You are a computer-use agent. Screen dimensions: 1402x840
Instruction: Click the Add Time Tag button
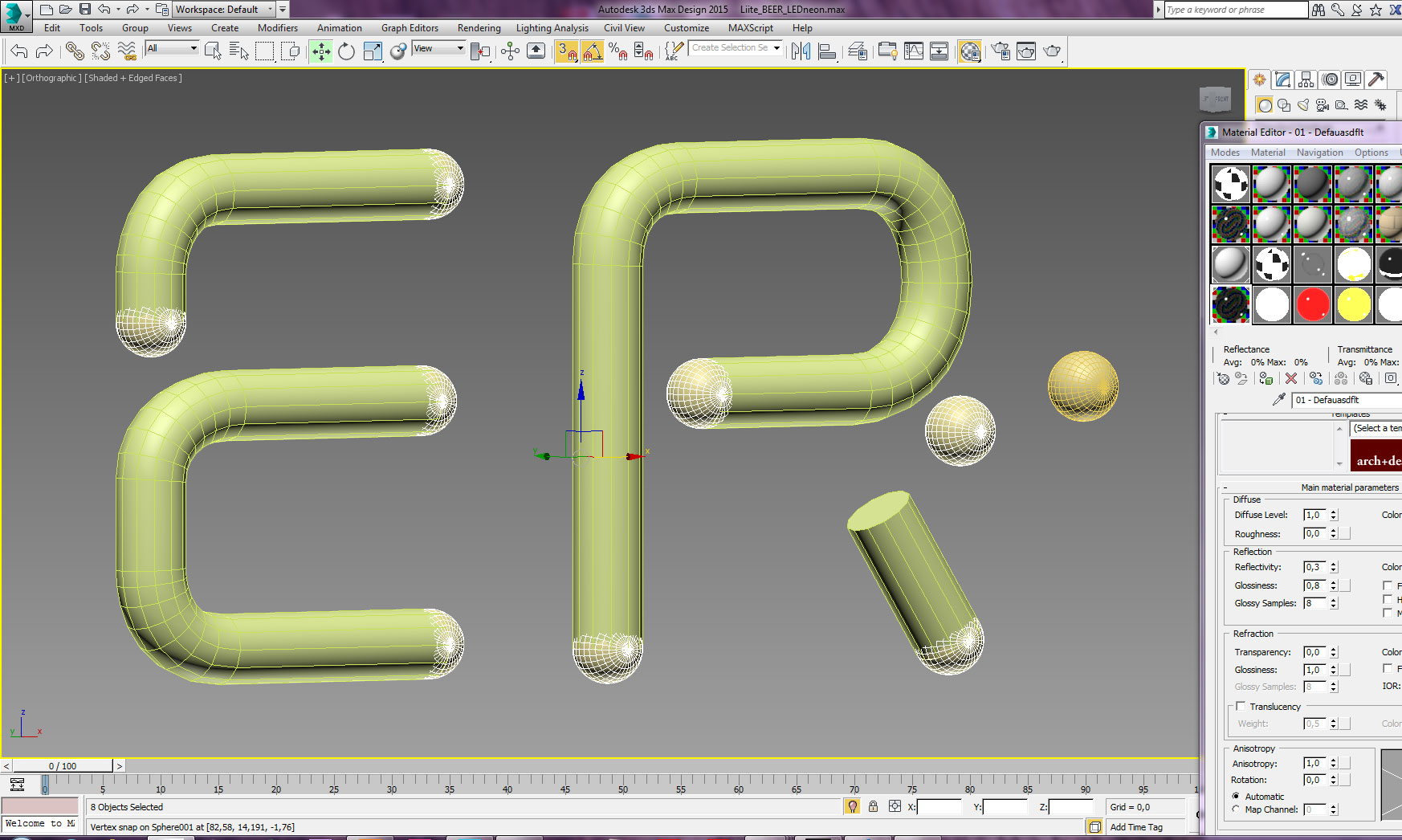(x=1136, y=827)
